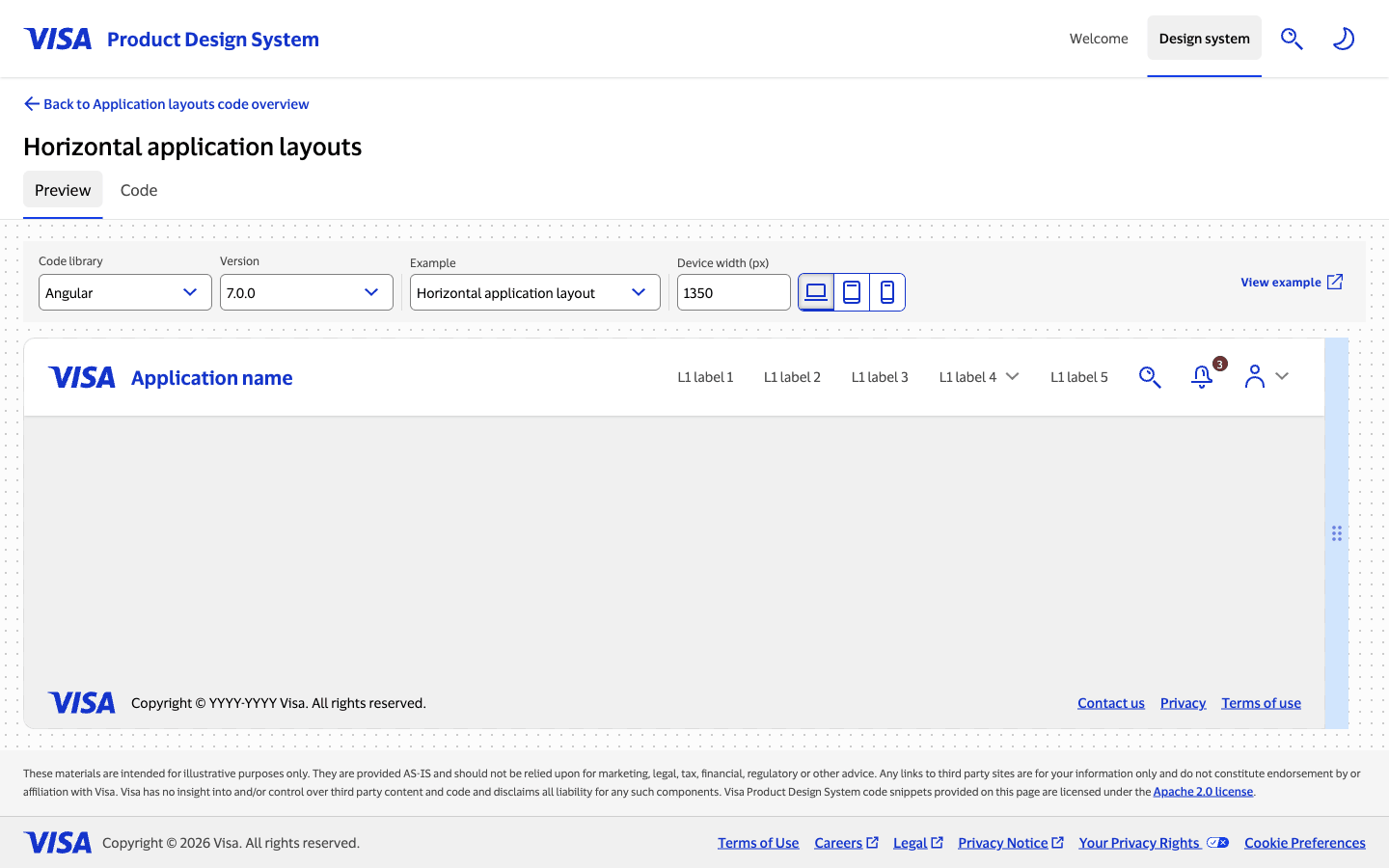Screen dimensions: 1389x868
Task: Open the Code library dropdown showing Angular
Action: (125, 292)
